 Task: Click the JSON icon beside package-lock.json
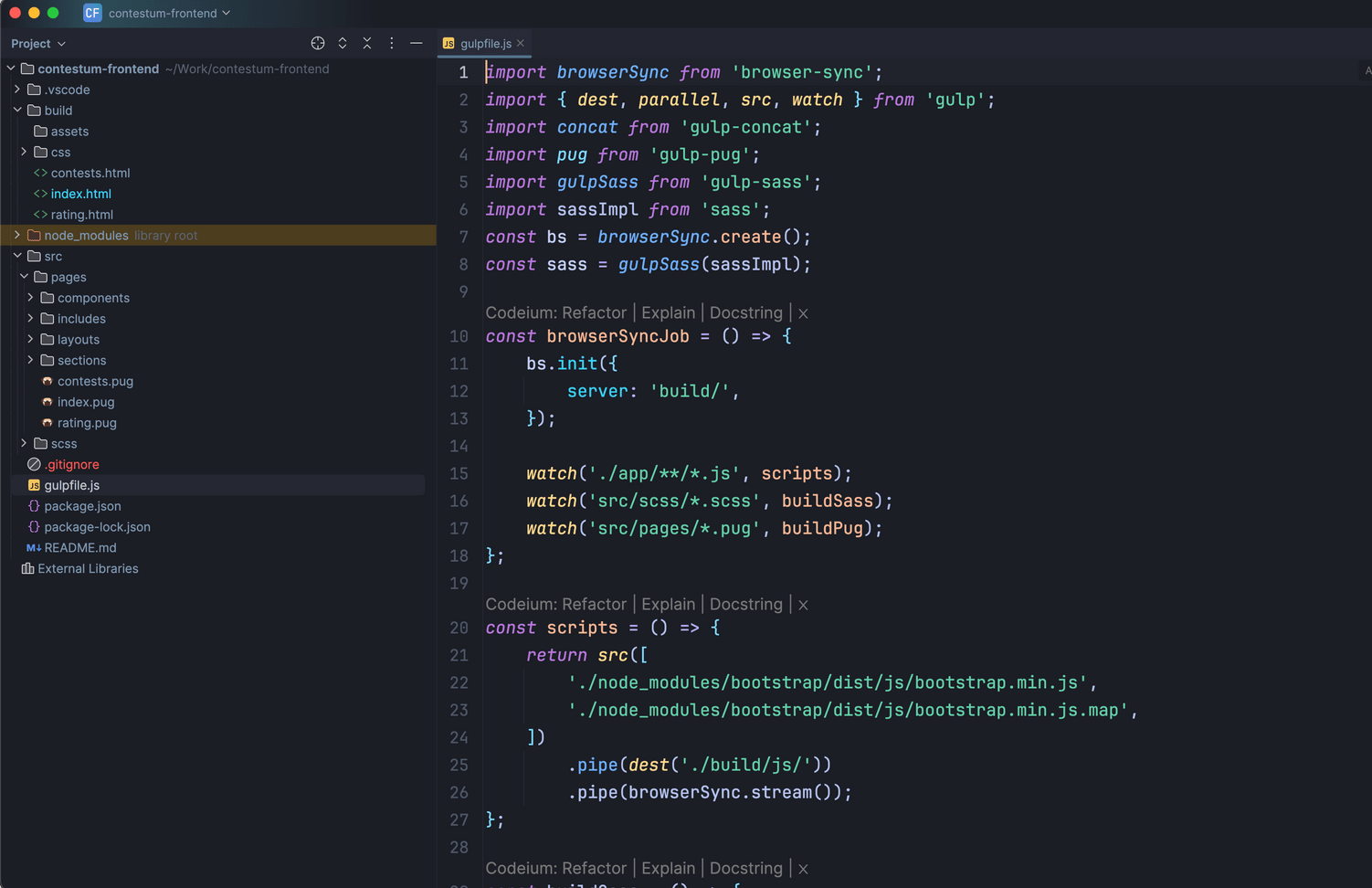[x=34, y=527]
